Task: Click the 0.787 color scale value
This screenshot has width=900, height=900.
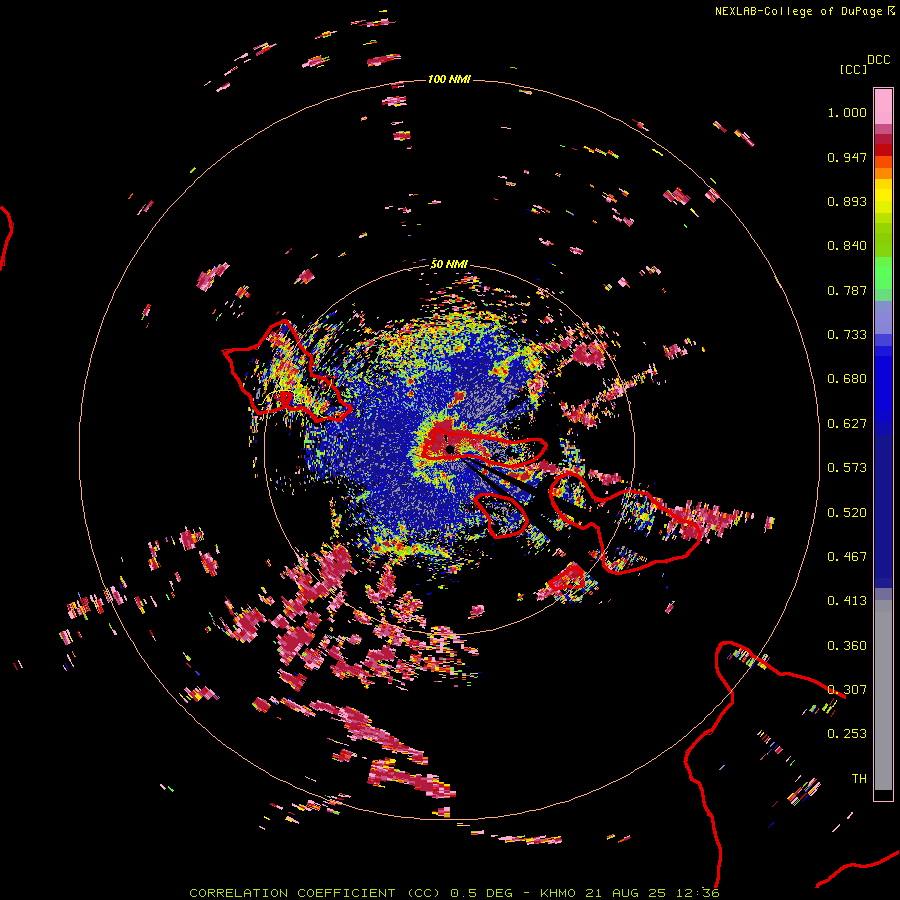Action: [x=847, y=290]
